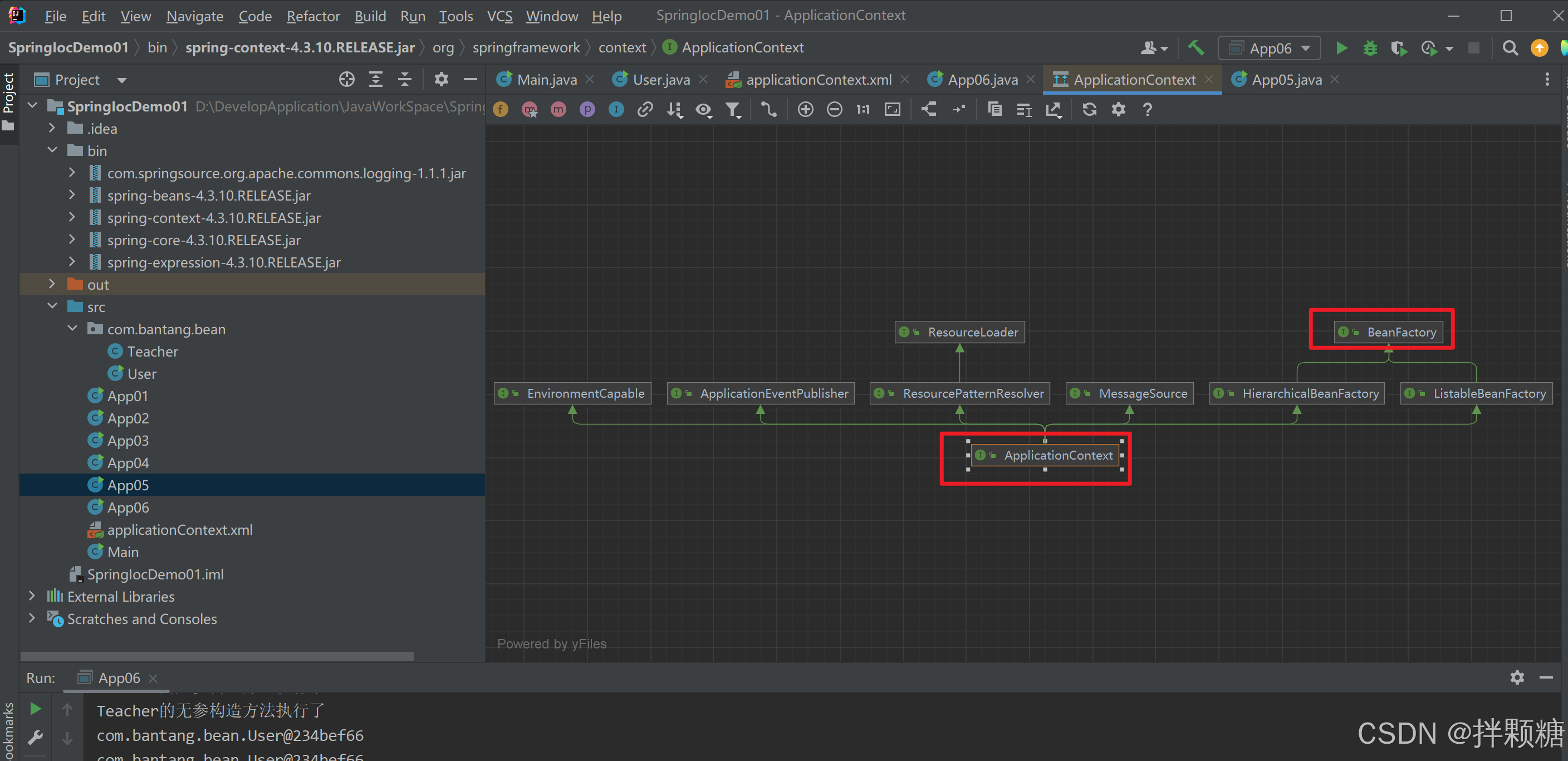
Task: Click Debug App06 bug icon
Action: click(x=1370, y=48)
